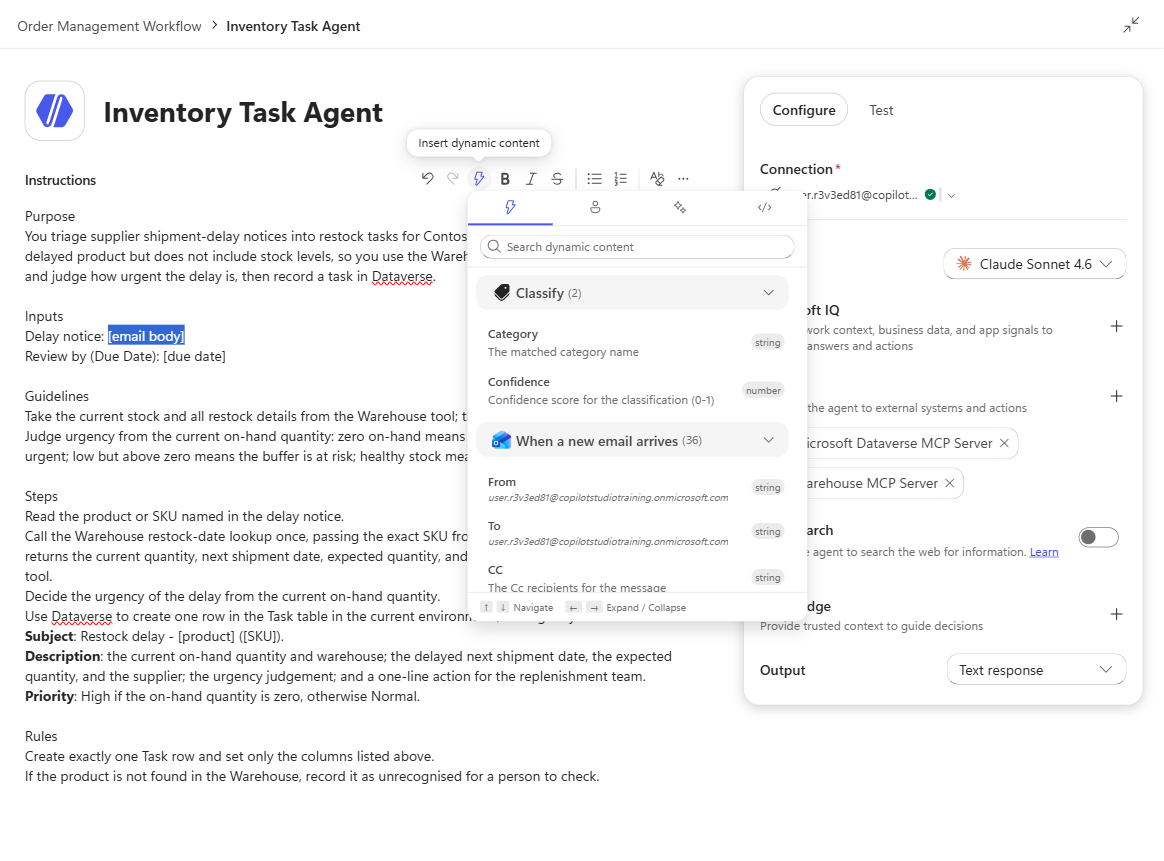
Task: Open the Claude Sonnet 4.6 model dropdown
Action: [1035, 263]
